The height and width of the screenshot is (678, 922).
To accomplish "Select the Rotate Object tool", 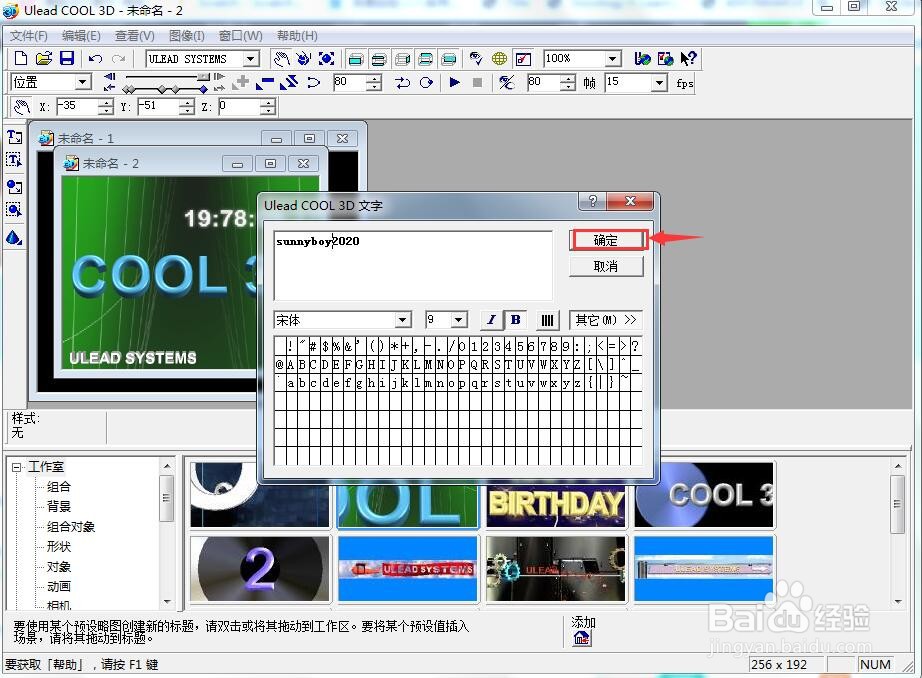I will click(303, 58).
